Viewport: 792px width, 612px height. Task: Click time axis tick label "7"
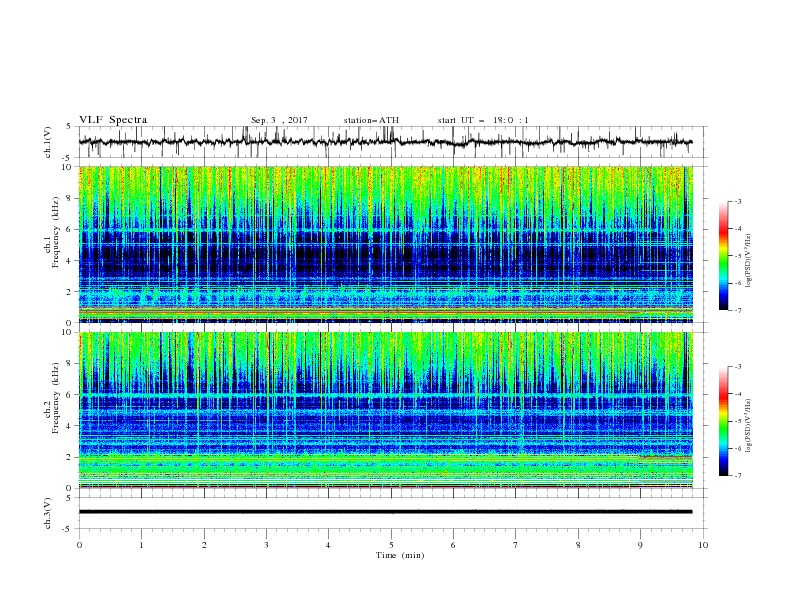point(515,545)
